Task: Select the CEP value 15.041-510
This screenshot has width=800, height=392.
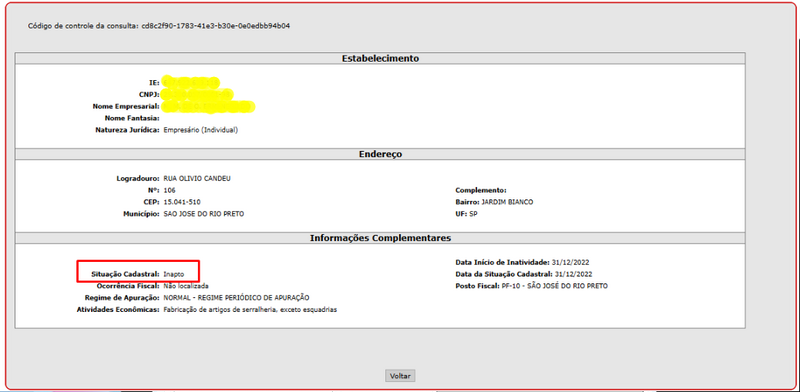Action: point(182,202)
